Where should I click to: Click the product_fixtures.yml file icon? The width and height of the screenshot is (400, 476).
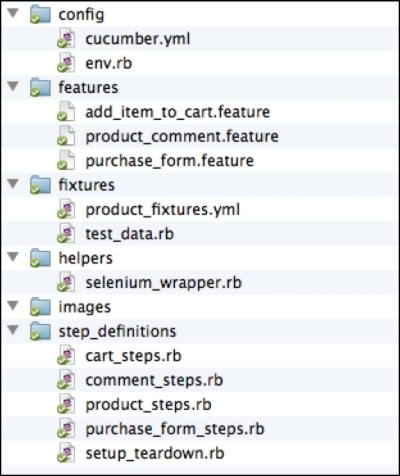66,209
